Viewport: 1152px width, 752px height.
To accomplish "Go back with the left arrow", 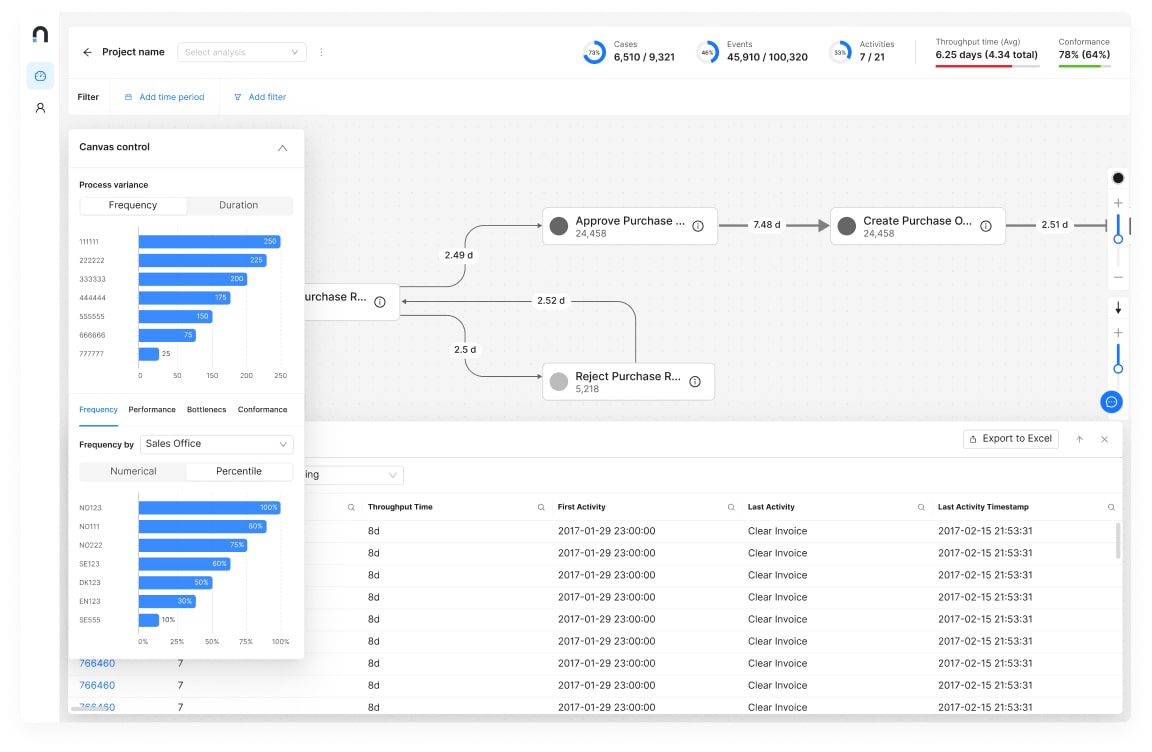I will click(x=87, y=52).
